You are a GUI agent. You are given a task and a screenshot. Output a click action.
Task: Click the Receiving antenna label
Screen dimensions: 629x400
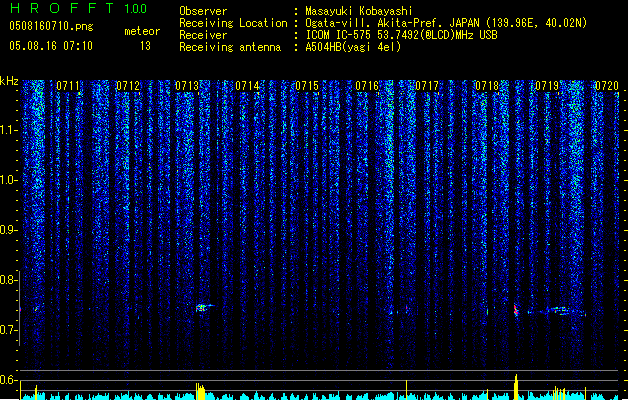(230, 47)
